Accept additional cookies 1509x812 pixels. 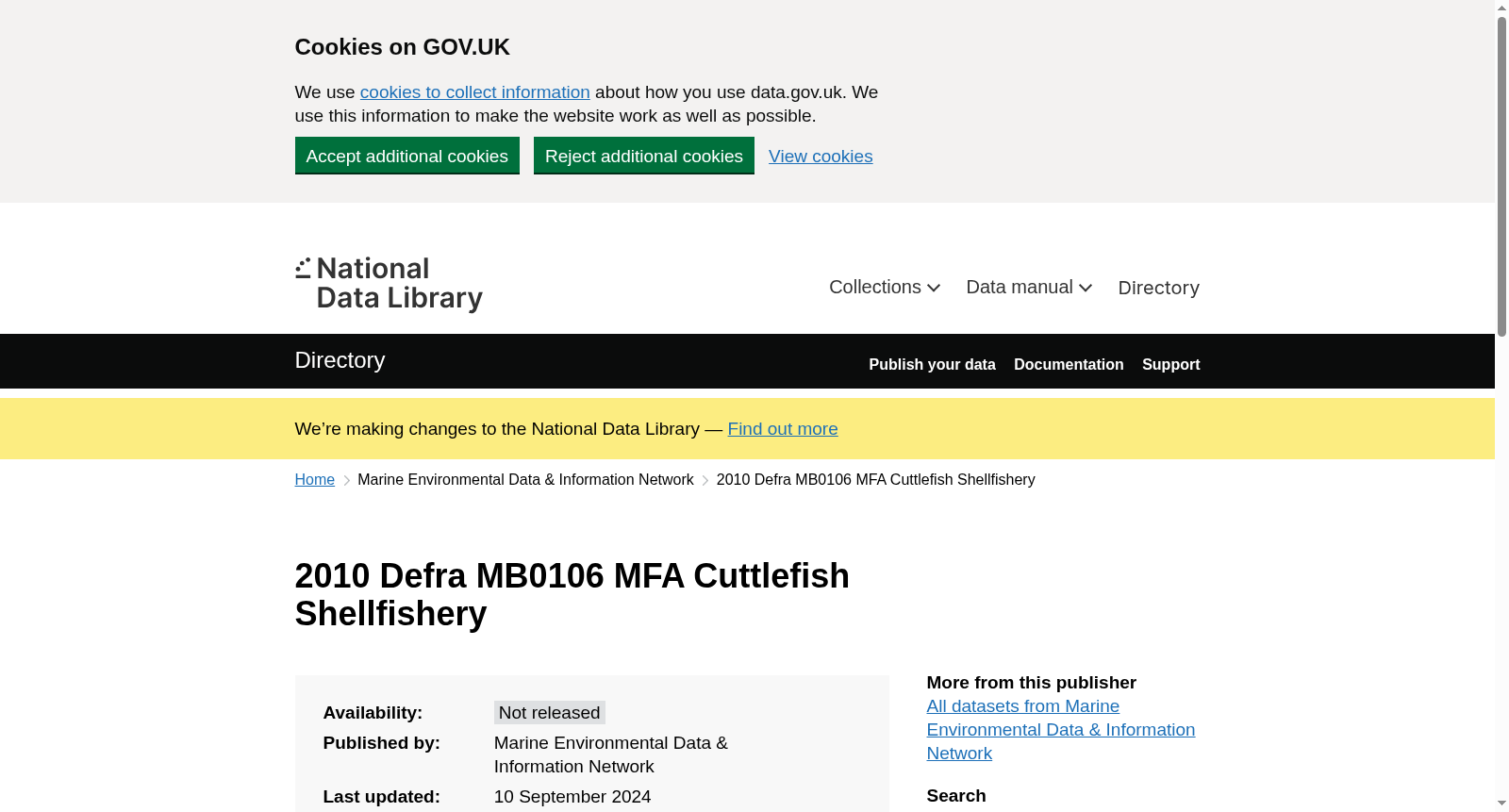pos(406,156)
